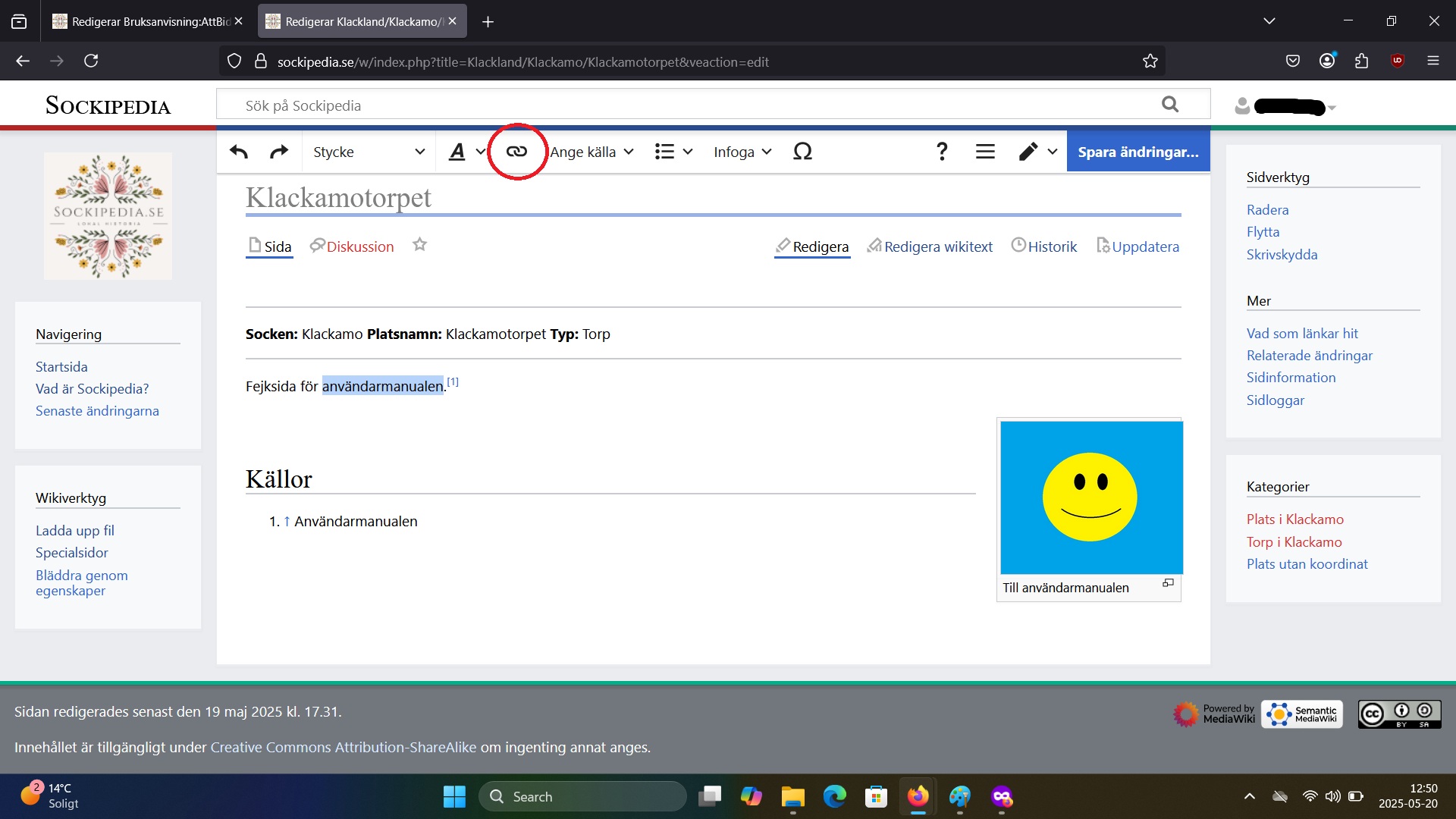Screen dimensions: 1456x819
Task: Expand the Stycke paragraph format dropdown
Action: 369,152
